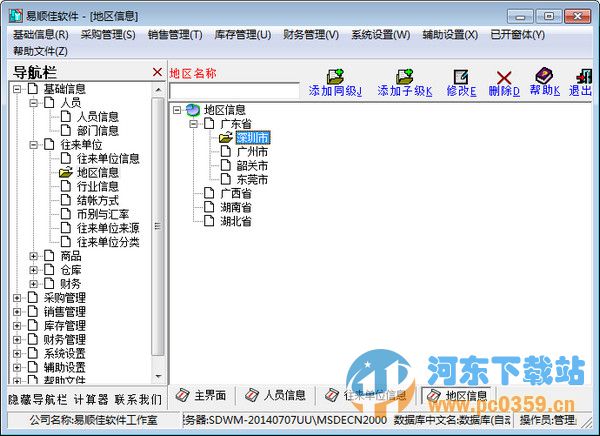Open the 库存管理(U) menu
Screen dimensions: 600x436
coord(243,35)
